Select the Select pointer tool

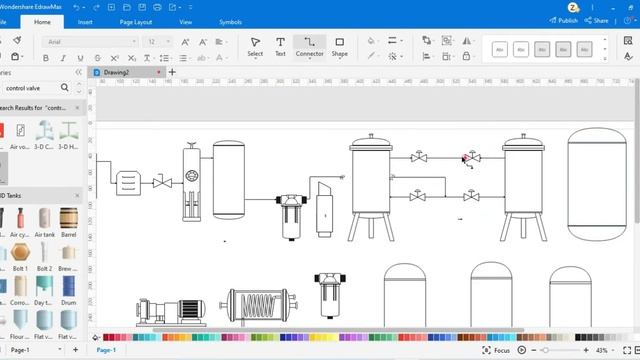[255, 47]
